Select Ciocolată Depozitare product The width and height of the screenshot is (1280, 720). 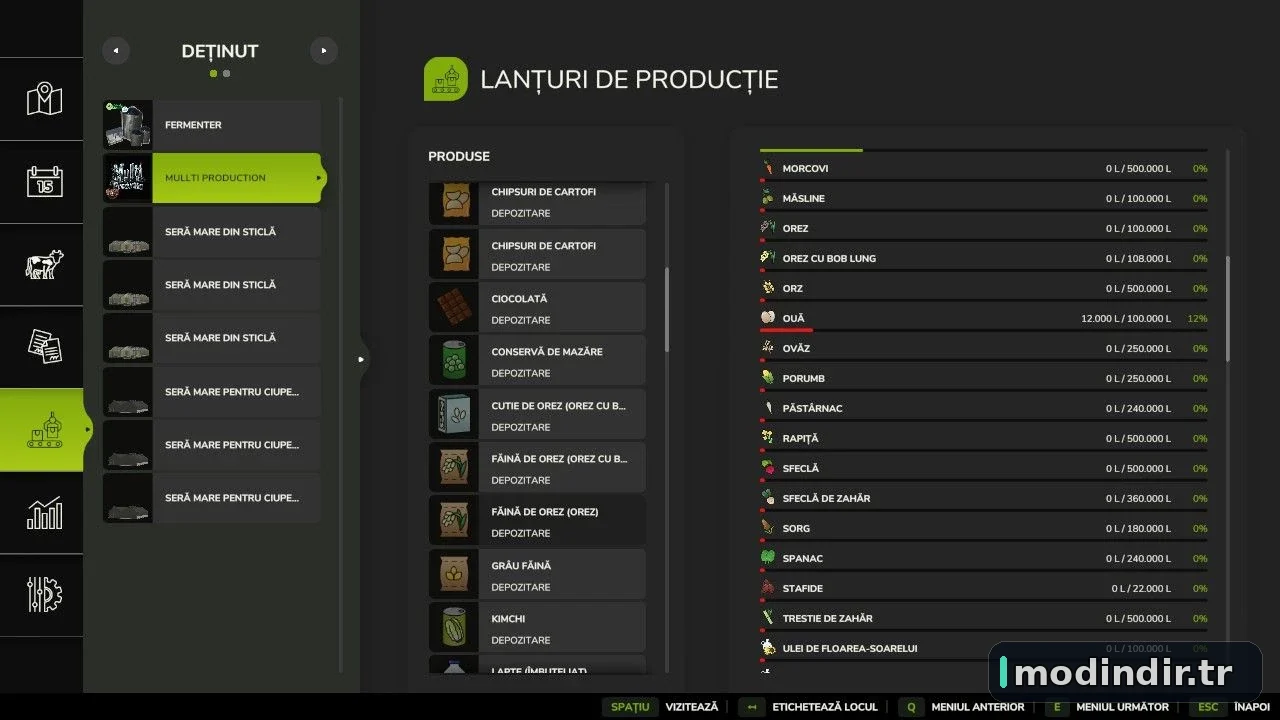(538, 308)
